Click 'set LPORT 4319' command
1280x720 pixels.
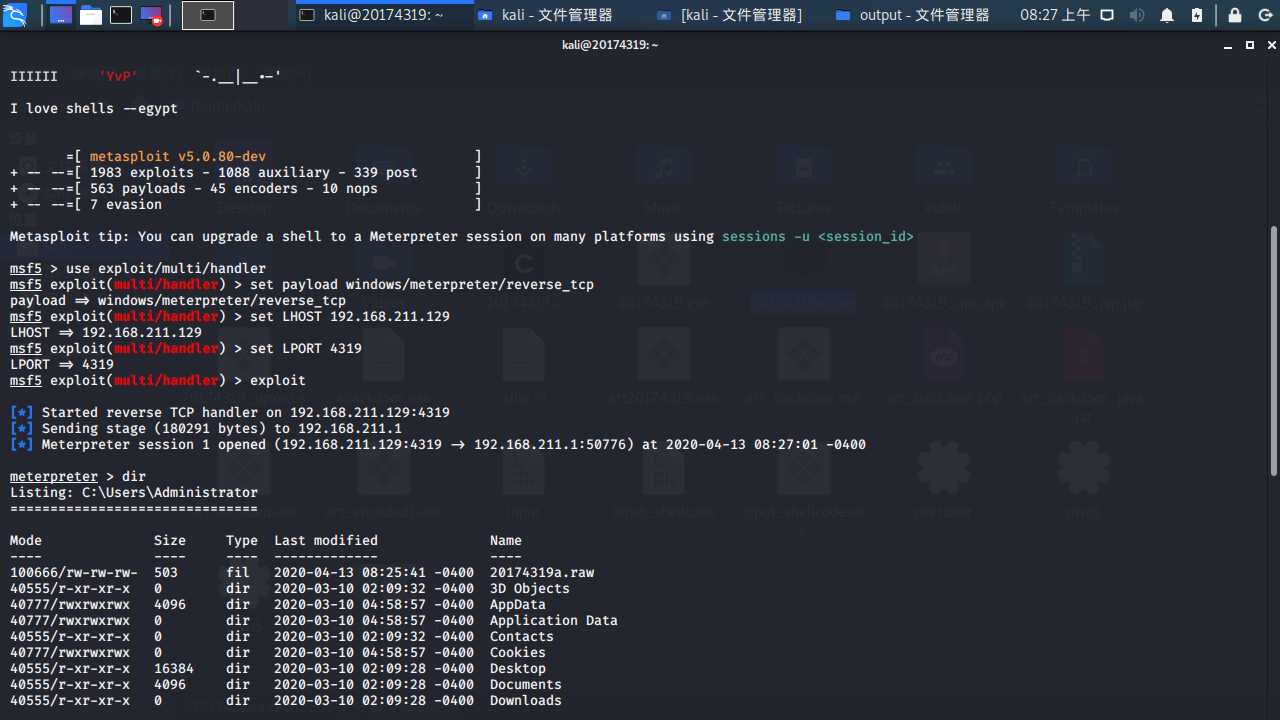(x=306, y=348)
